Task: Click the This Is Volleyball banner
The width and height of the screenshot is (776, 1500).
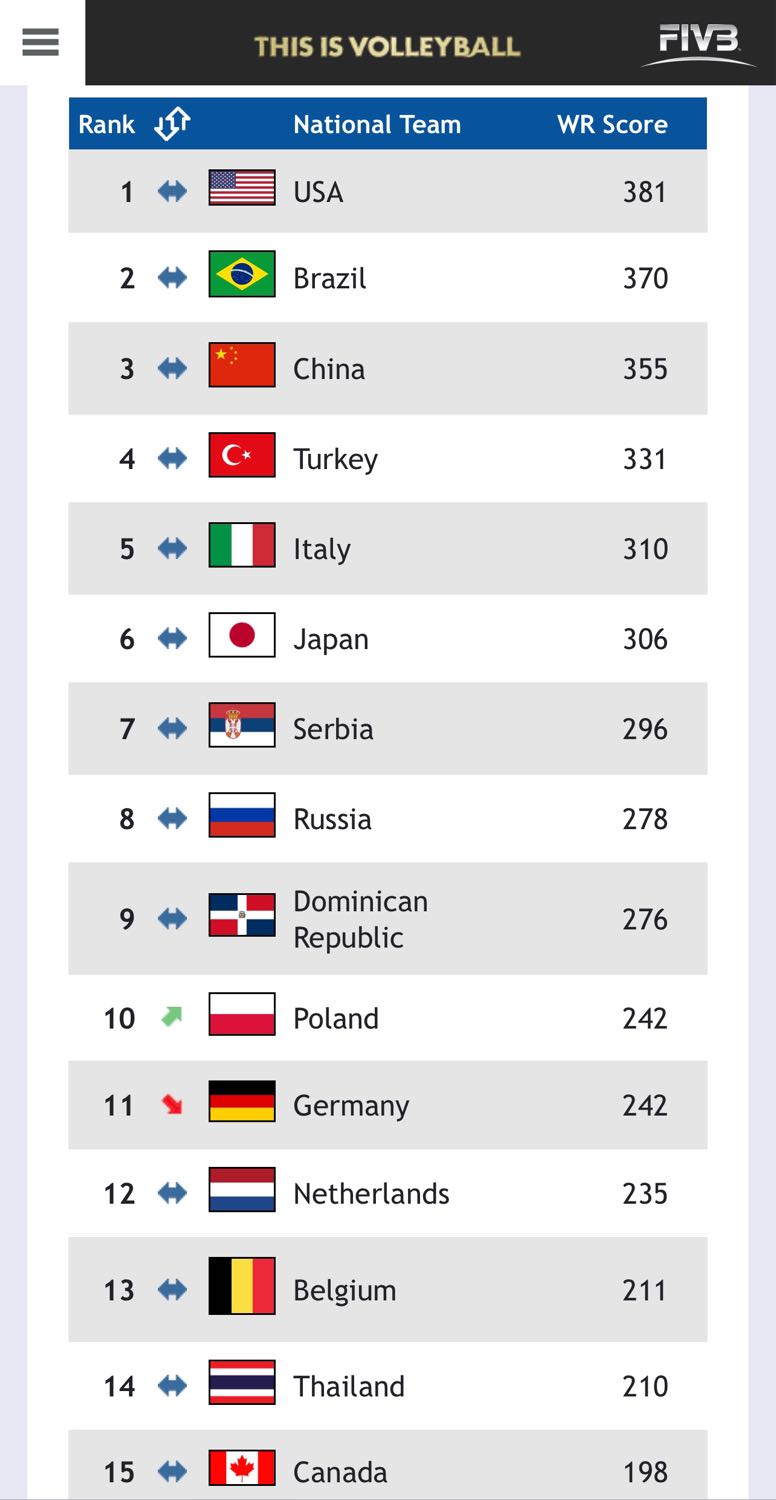Action: (x=387, y=46)
